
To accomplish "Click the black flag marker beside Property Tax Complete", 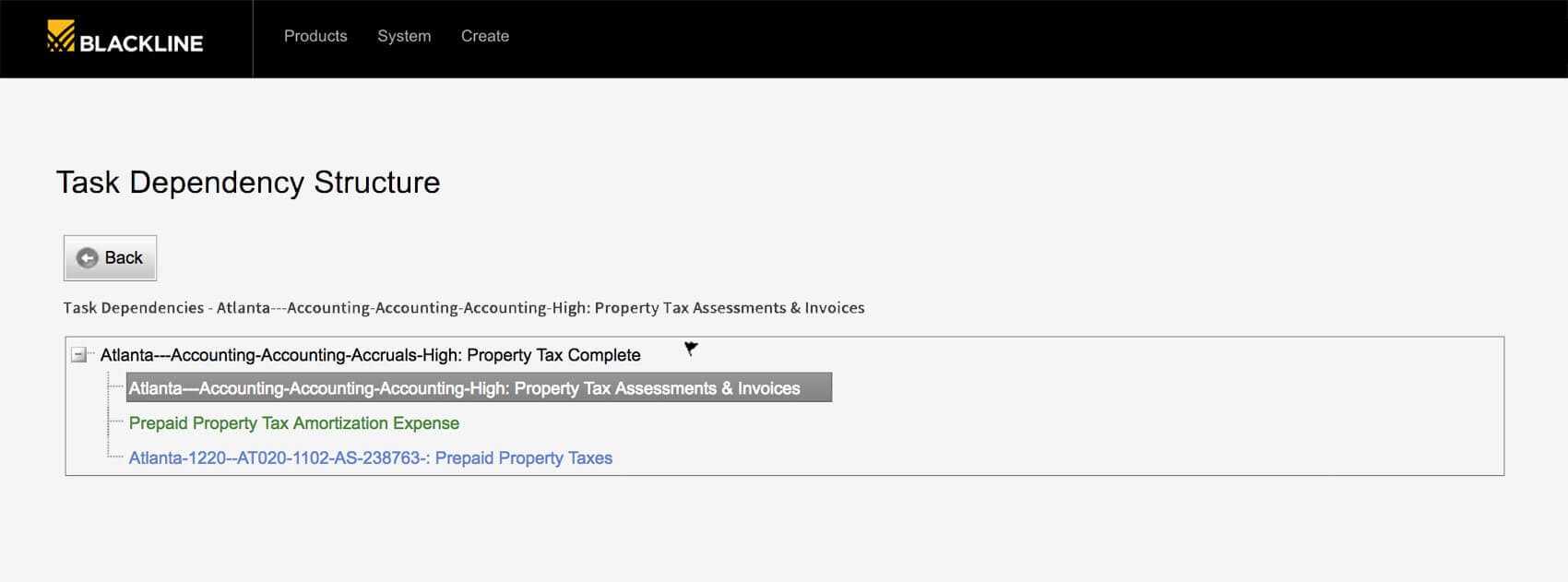I will coord(691,348).
